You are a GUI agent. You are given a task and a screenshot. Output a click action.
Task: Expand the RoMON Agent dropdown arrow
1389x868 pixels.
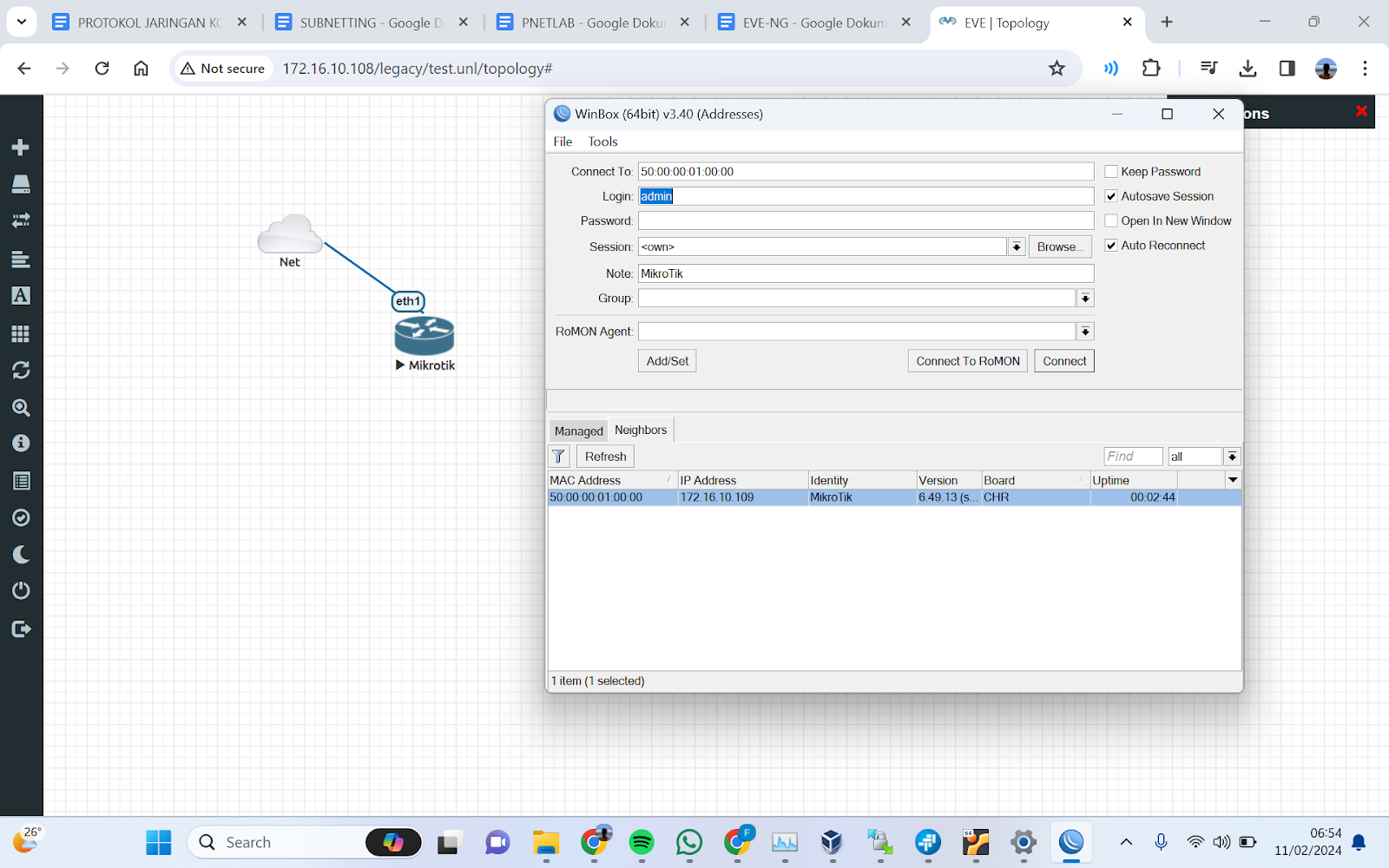point(1085,332)
